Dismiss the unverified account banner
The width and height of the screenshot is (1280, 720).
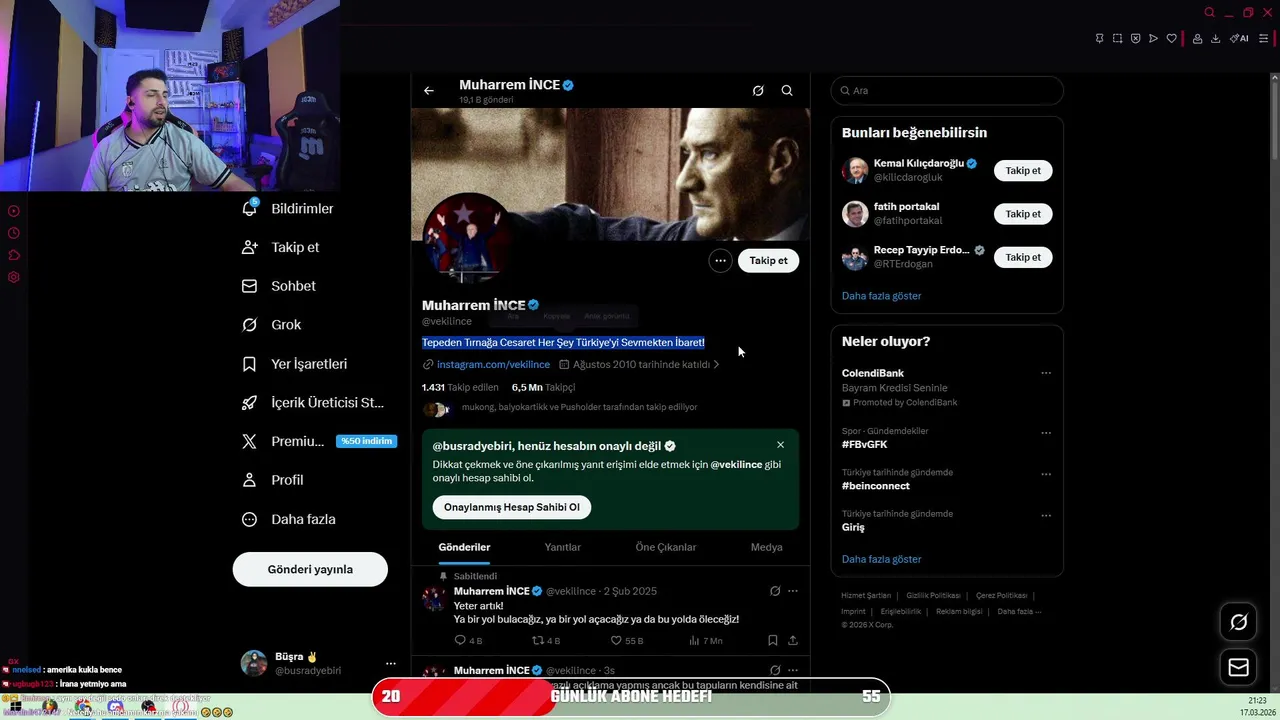(780, 445)
